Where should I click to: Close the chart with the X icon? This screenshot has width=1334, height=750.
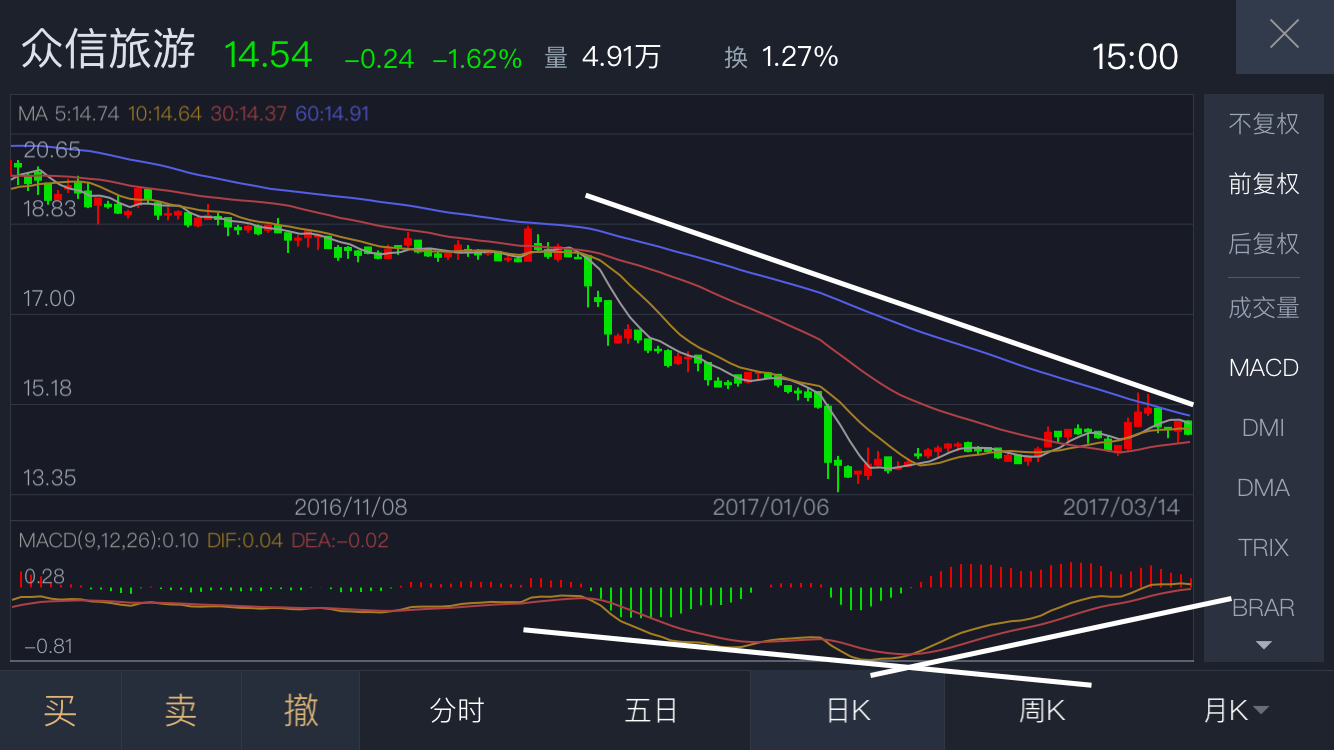pos(1284,36)
